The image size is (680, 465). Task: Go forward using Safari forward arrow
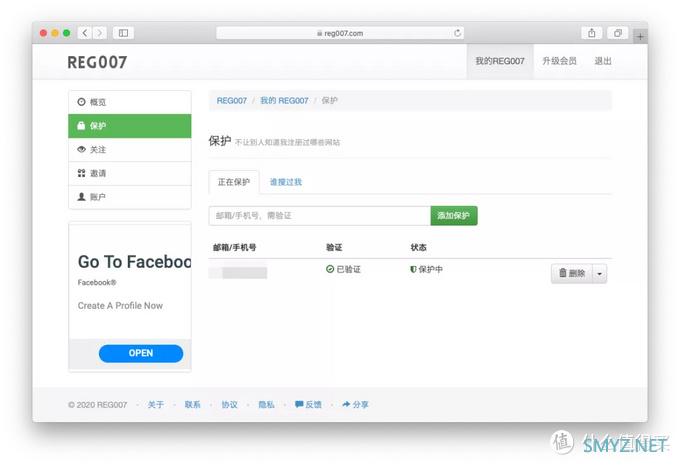(x=99, y=33)
